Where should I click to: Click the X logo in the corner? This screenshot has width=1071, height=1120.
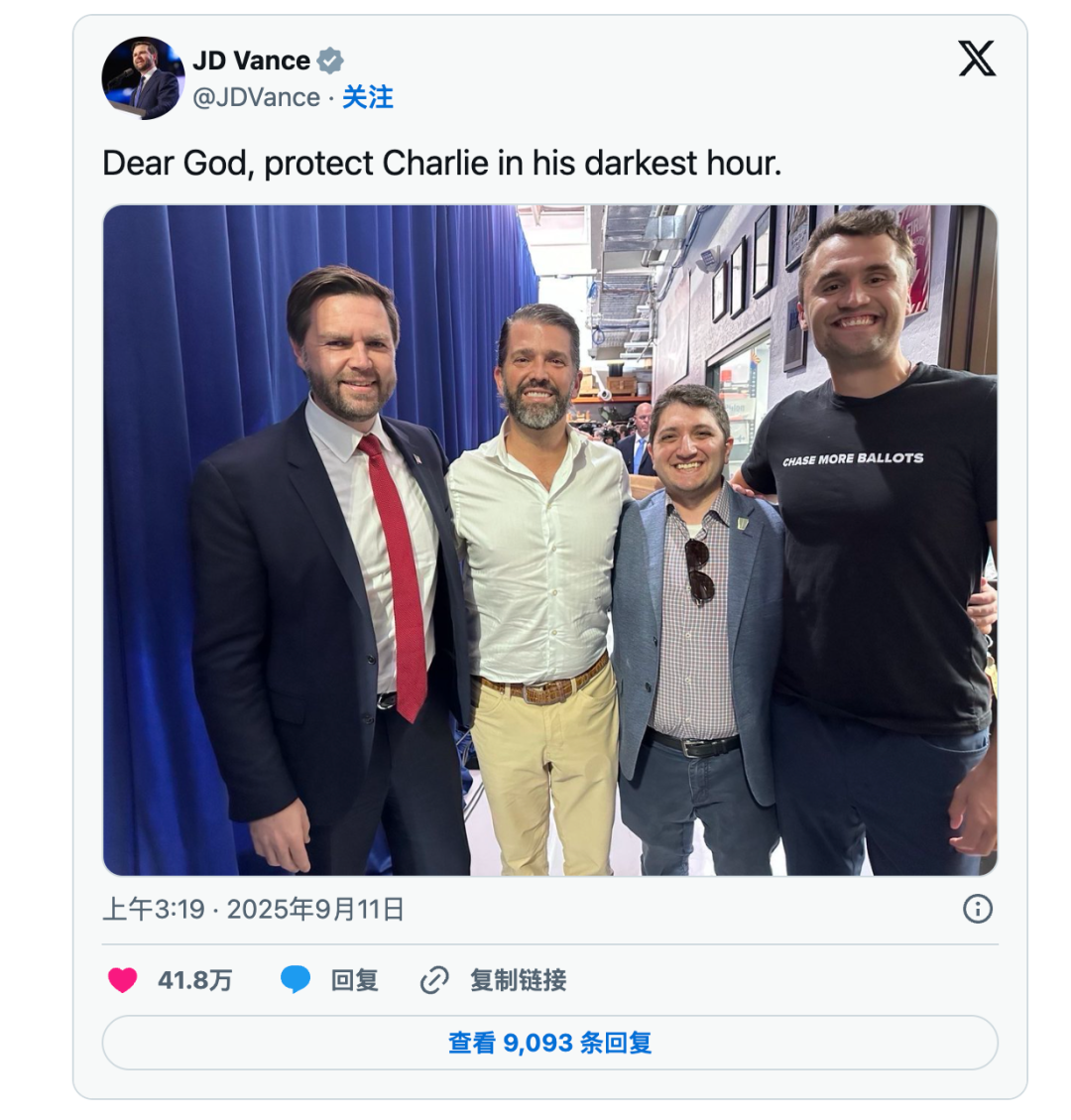point(976,60)
